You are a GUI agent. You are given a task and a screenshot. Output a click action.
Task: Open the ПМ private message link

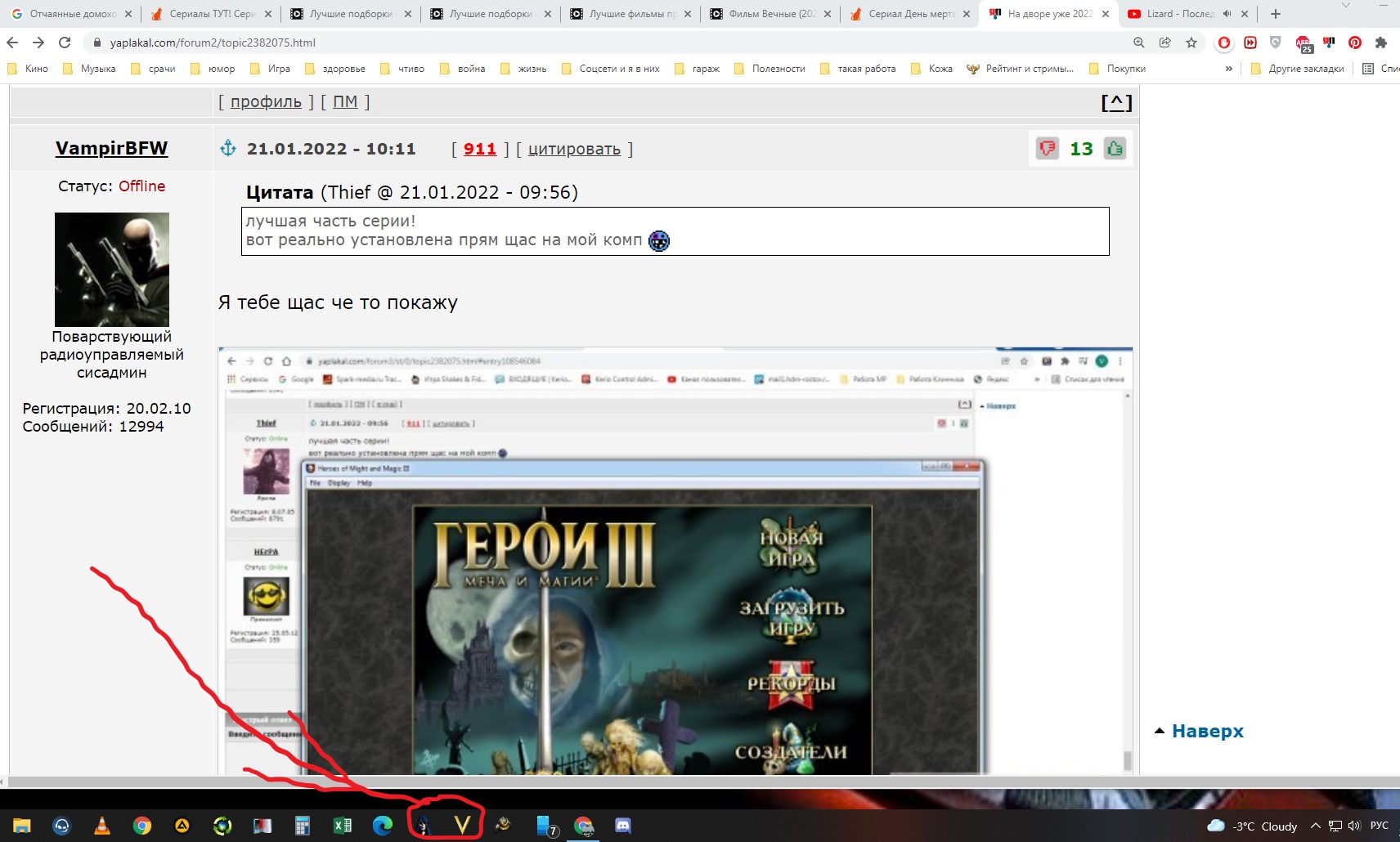345,101
